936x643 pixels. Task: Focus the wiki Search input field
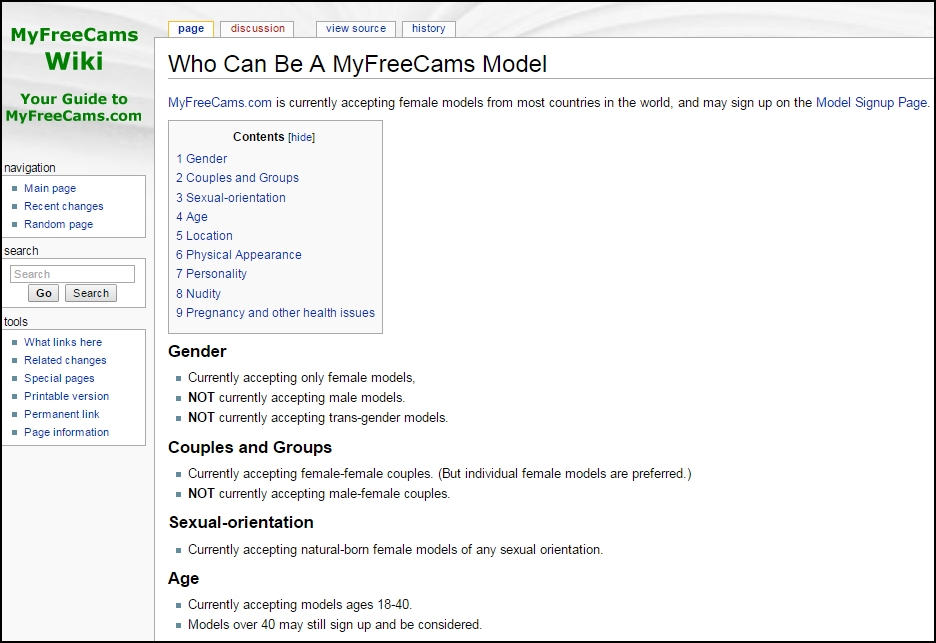pyautogui.click(x=72, y=274)
